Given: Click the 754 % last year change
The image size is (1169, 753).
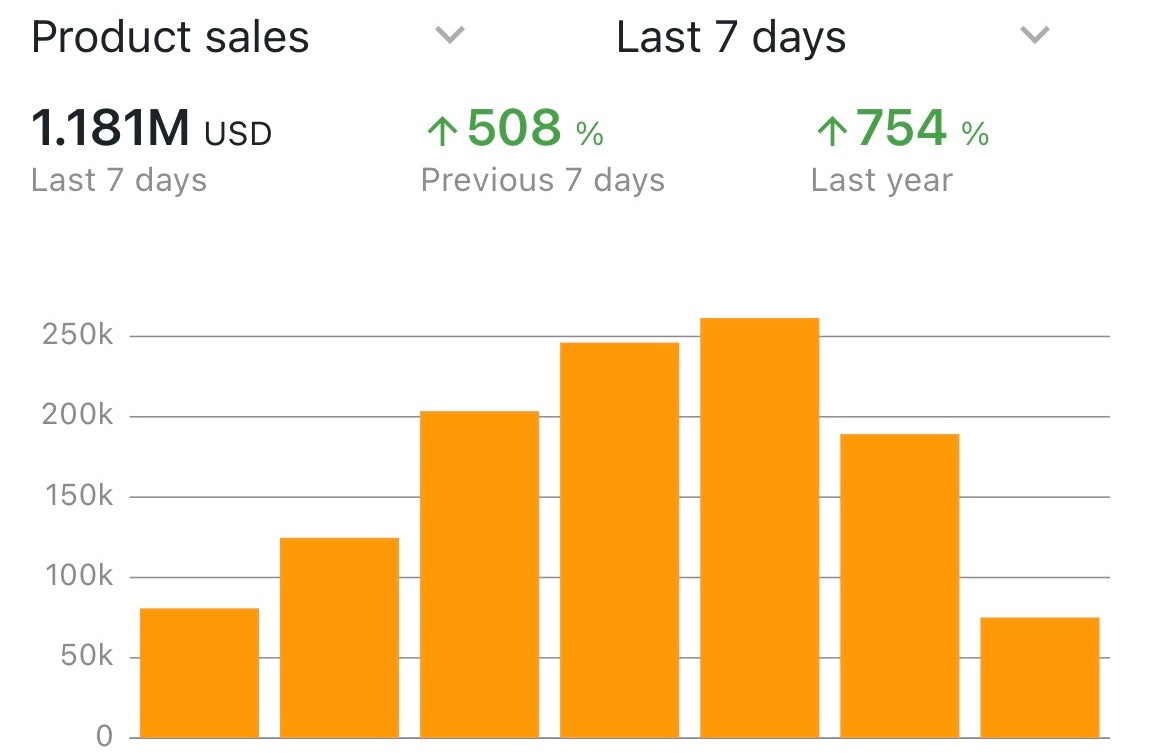Looking at the screenshot, I should pos(923,128).
